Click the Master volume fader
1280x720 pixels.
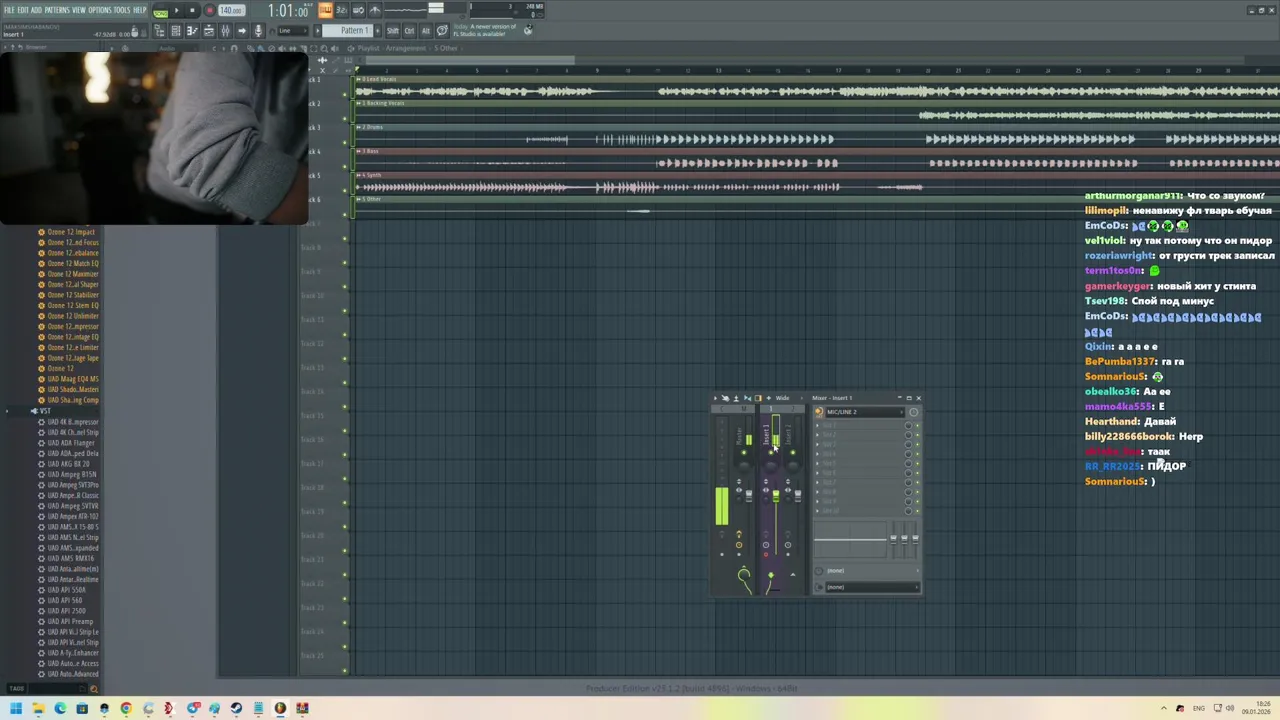pos(749,496)
